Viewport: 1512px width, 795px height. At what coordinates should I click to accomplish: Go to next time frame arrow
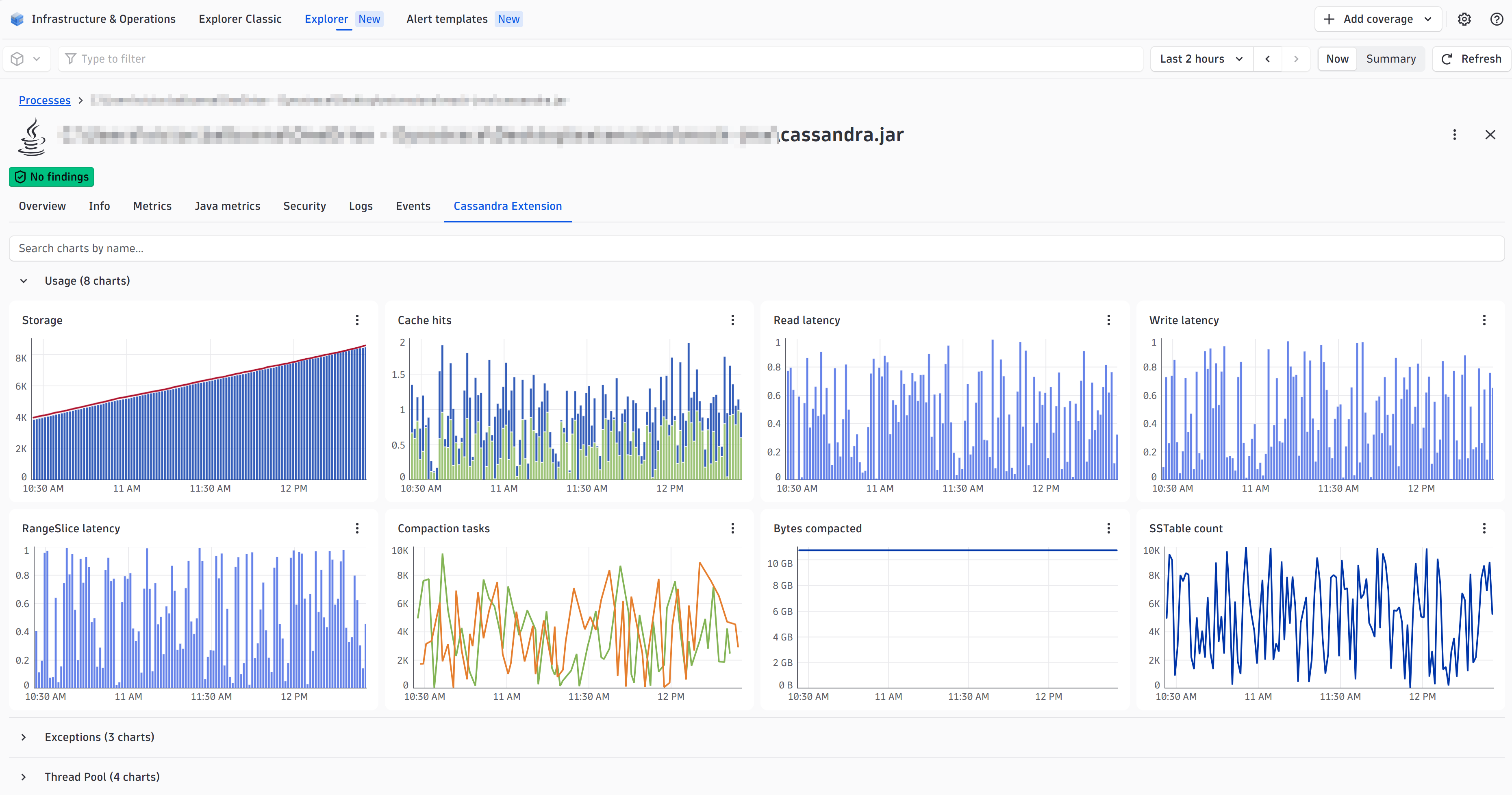(x=1296, y=59)
